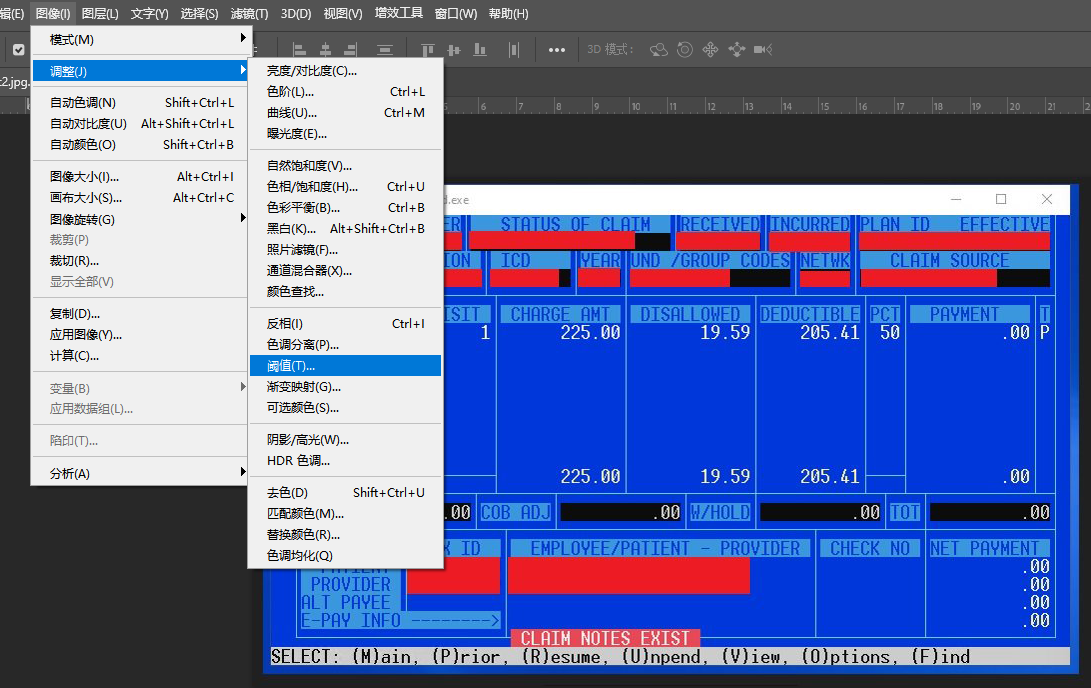The image size is (1091, 688).
Task: Open the 增效工具 menu
Action: point(399,13)
